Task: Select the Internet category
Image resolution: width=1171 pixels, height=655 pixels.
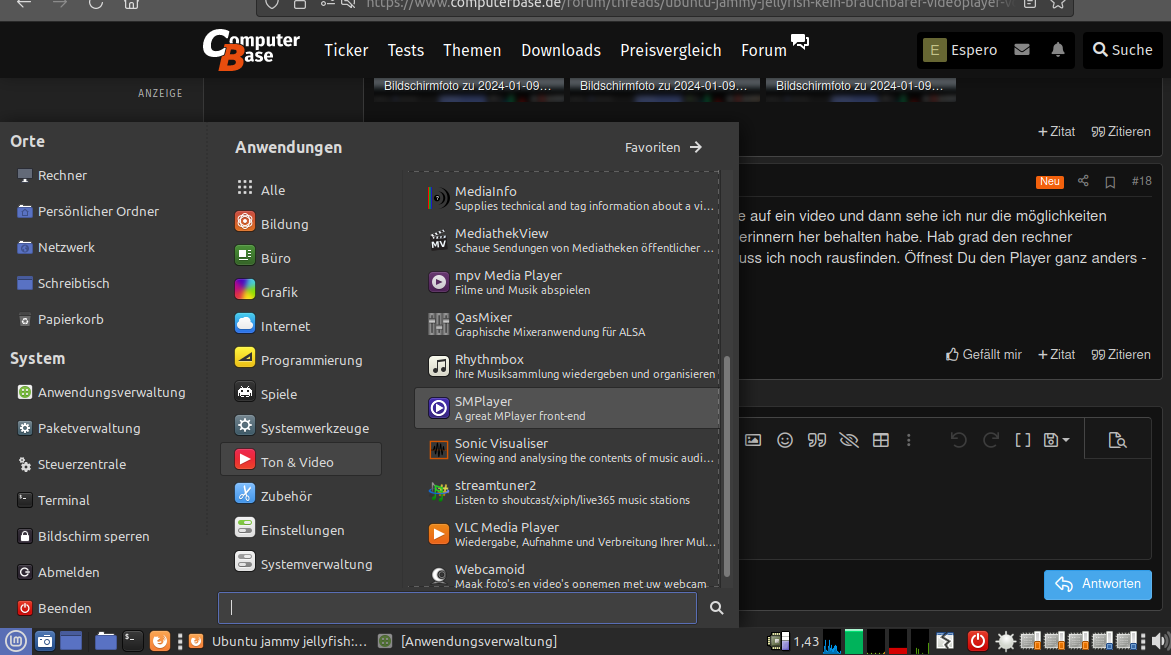Action: click(x=301, y=326)
